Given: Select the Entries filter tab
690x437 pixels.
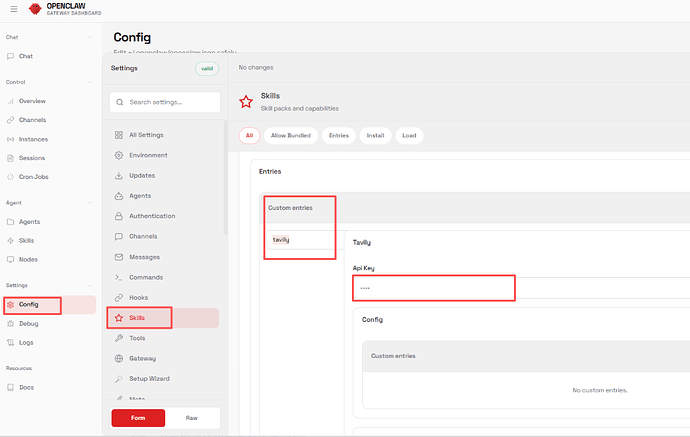Looking at the screenshot, I should (x=339, y=136).
